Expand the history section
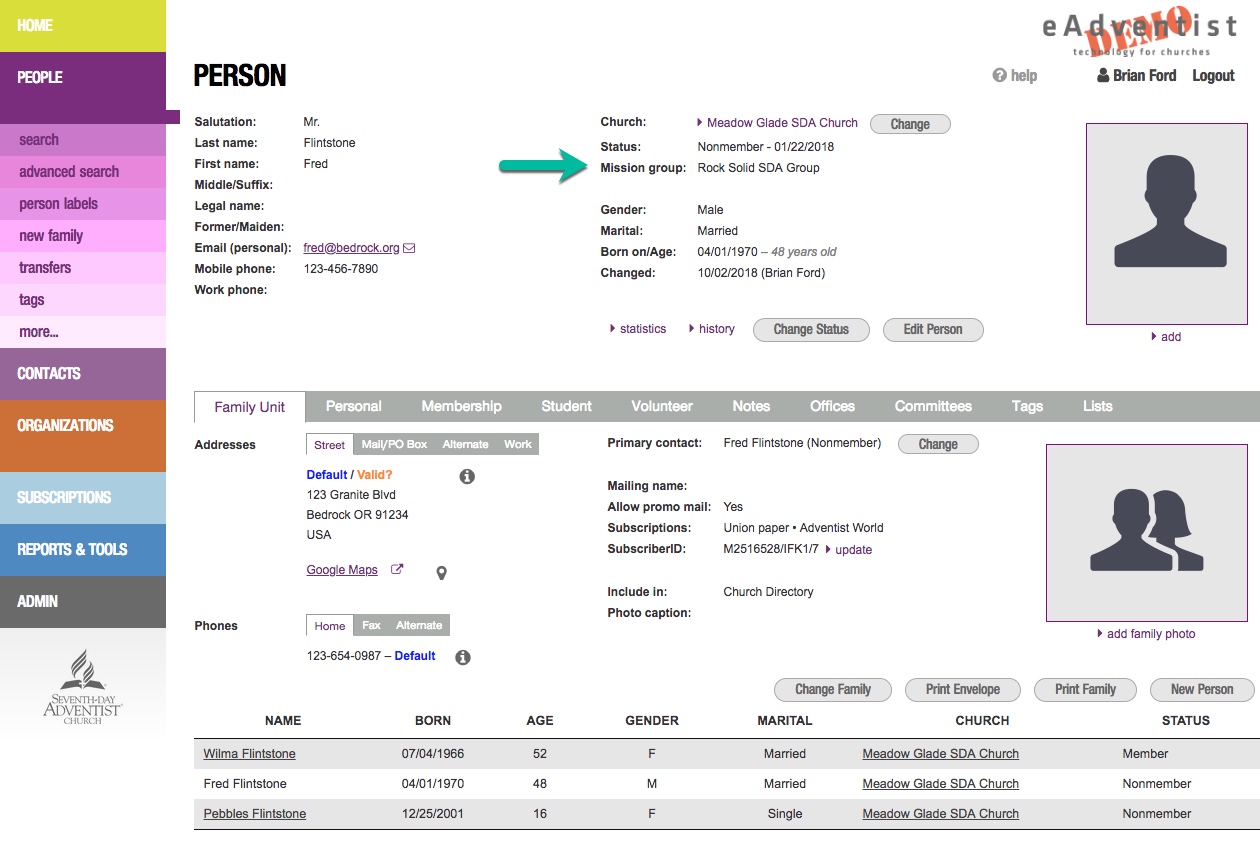 point(712,329)
